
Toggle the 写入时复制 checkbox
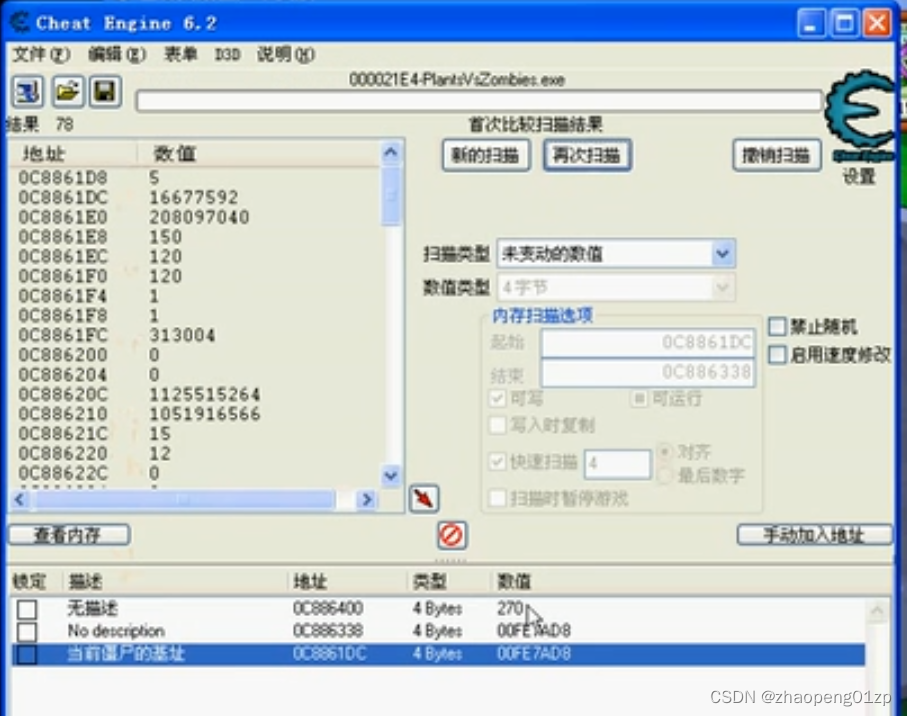coord(497,425)
